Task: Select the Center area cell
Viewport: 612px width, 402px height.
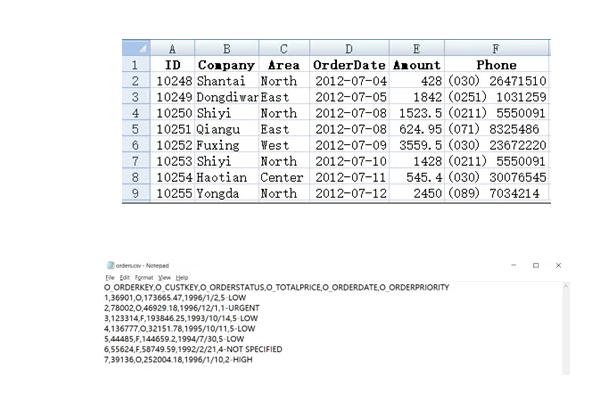Action: 284,177
